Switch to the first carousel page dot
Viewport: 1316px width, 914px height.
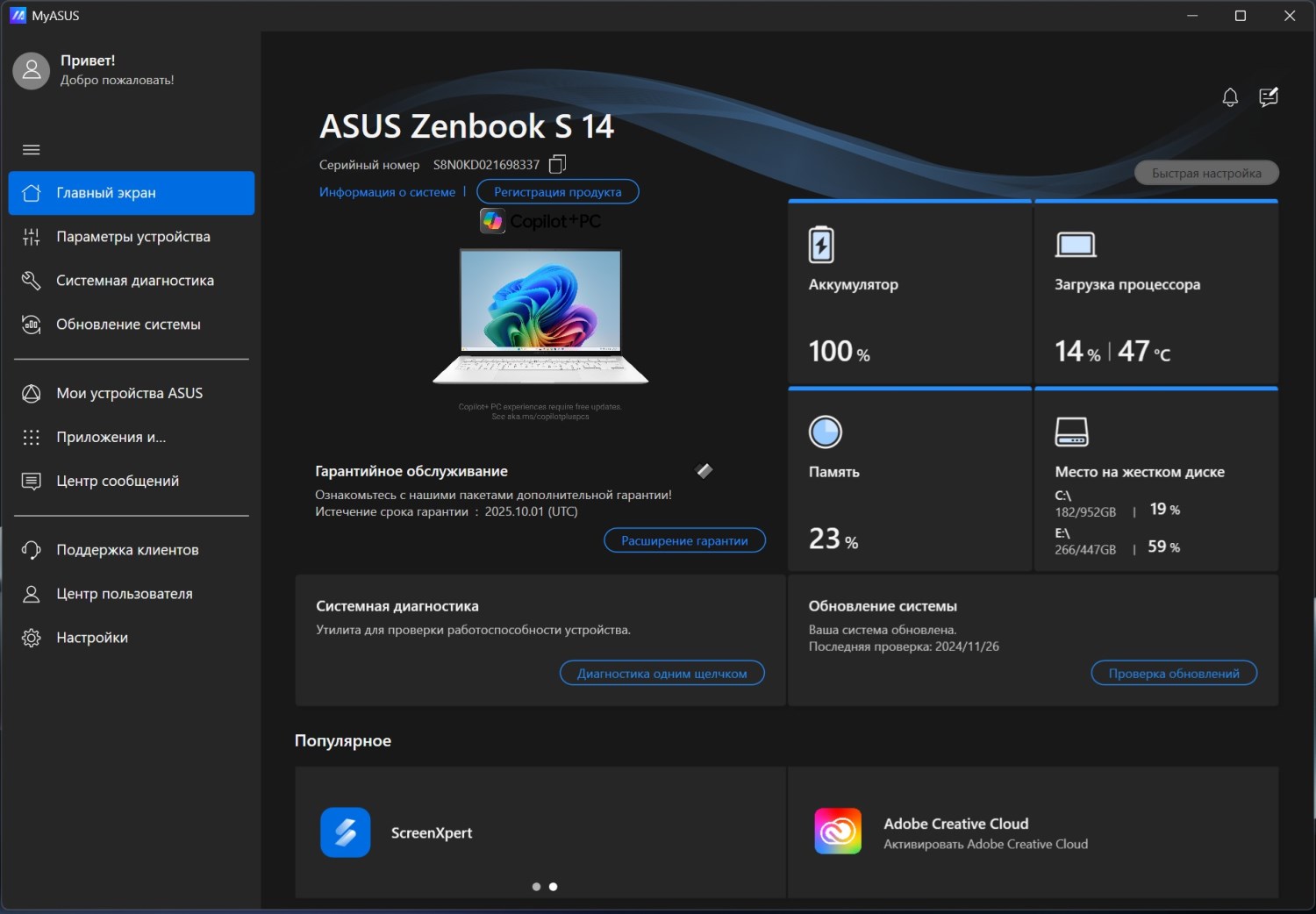pos(536,887)
